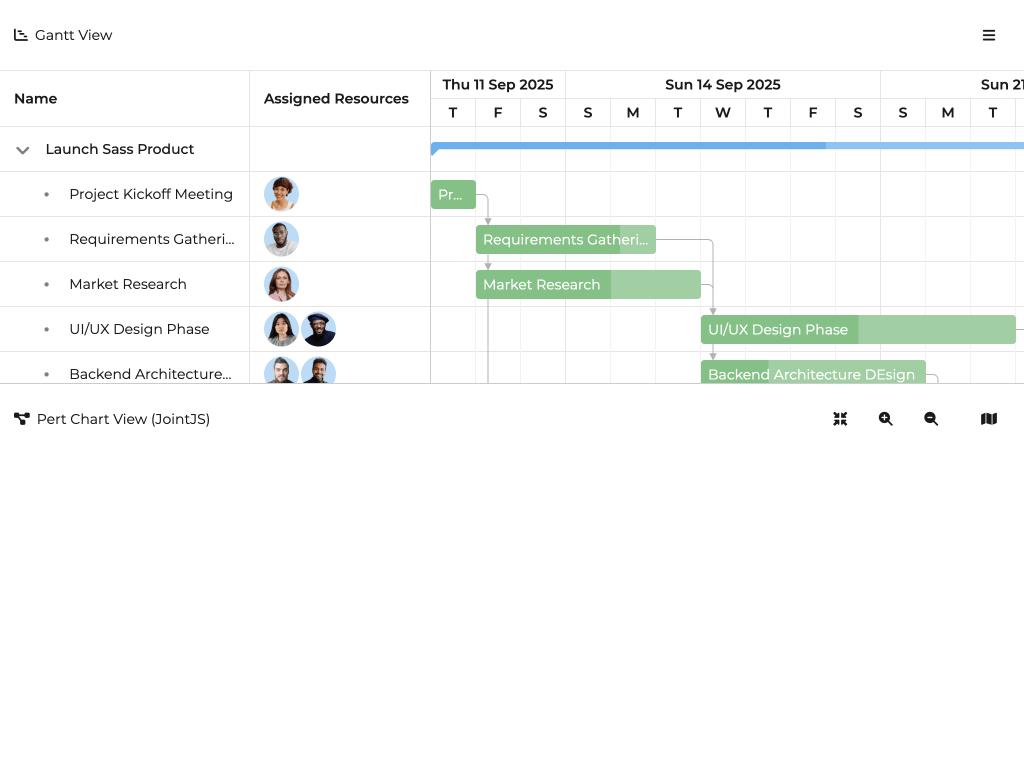Select the Requirements Gathering task bar
The height and width of the screenshot is (768, 1024).
566,239
